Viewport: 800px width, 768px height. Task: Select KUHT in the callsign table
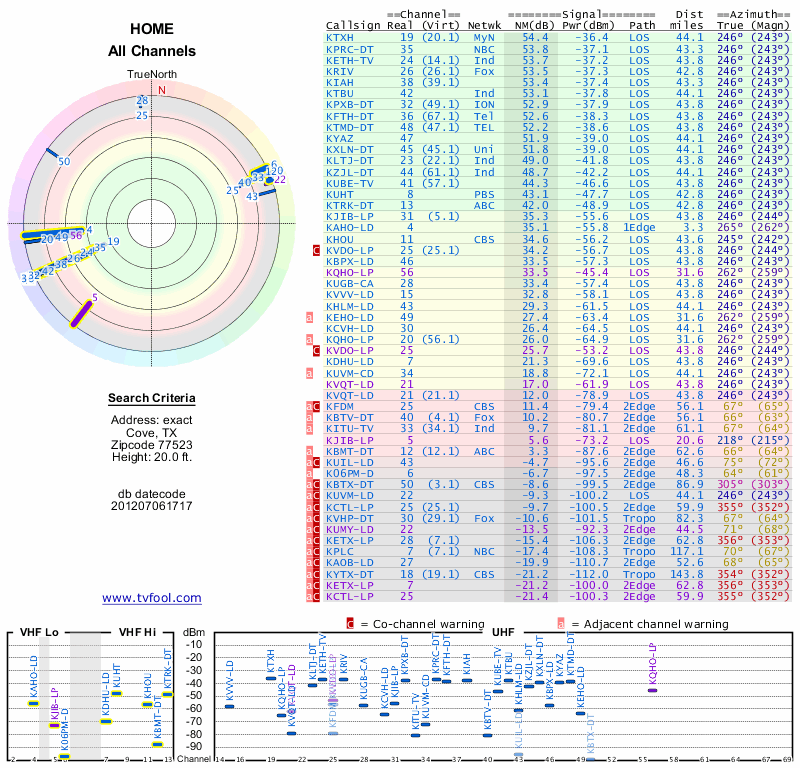pyautogui.click(x=339, y=194)
